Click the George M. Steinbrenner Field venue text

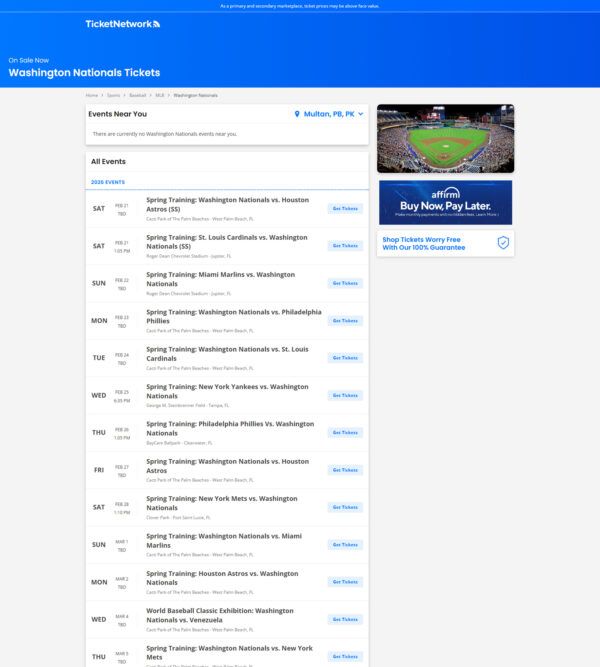pyautogui.click(x=188, y=405)
